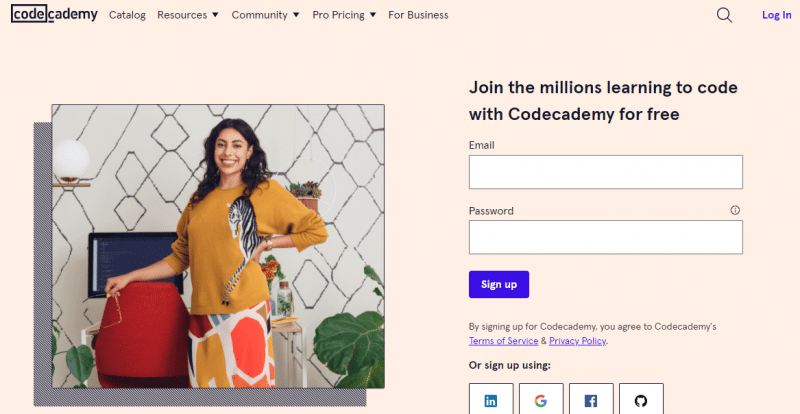This screenshot has width=800, height=414.
Task: Expand the Community dropdown menu
Action: point(265,15)
